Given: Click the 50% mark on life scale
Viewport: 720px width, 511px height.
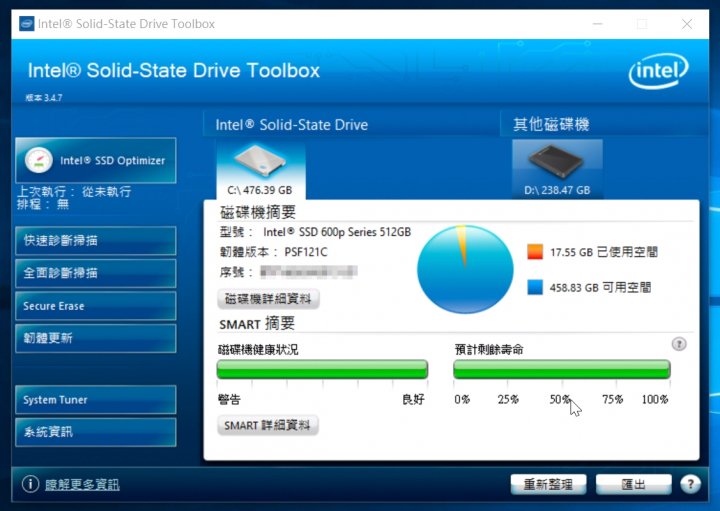Looking at the screenshot, I should click(560, 399).
